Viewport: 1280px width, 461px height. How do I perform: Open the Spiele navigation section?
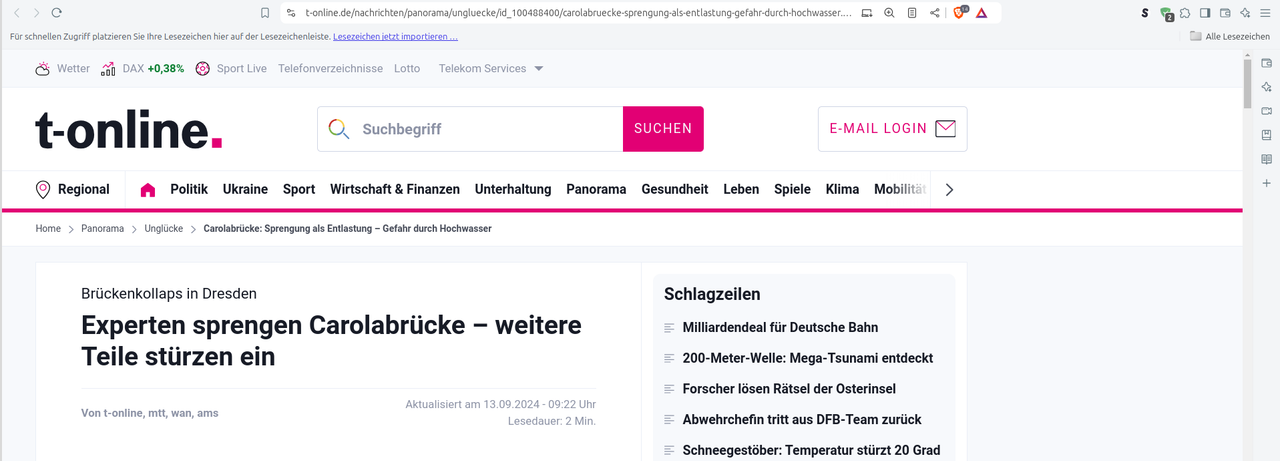pyautogui.click(x=792, y=189)
